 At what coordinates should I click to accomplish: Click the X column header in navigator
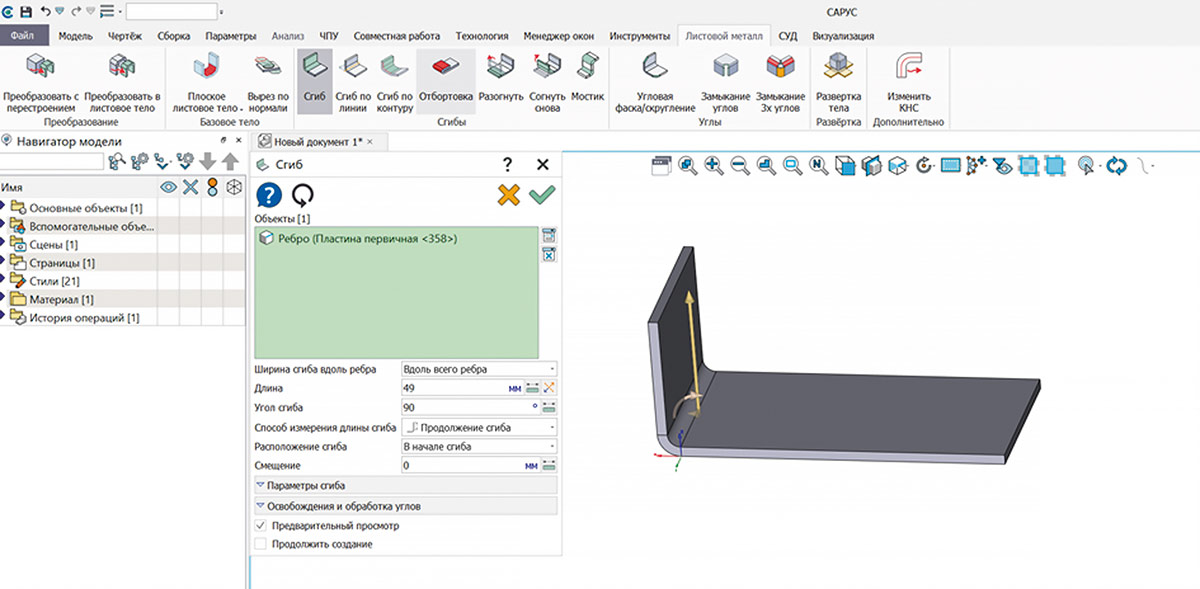190,187
